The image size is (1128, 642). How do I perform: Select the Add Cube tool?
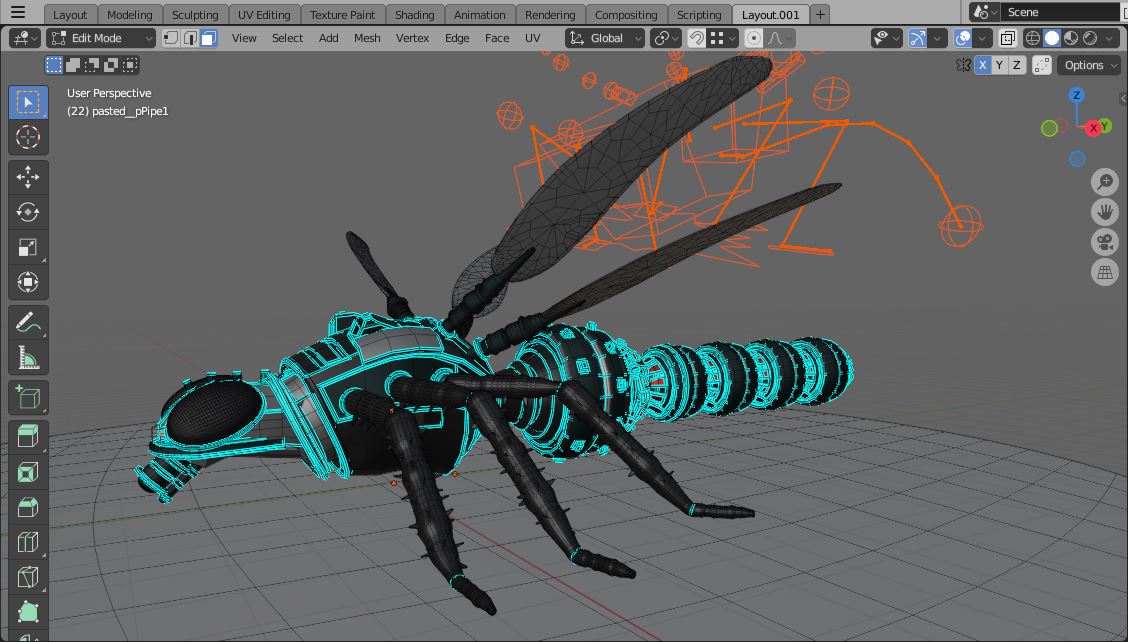pyautogui.click(x=28, y=397)
